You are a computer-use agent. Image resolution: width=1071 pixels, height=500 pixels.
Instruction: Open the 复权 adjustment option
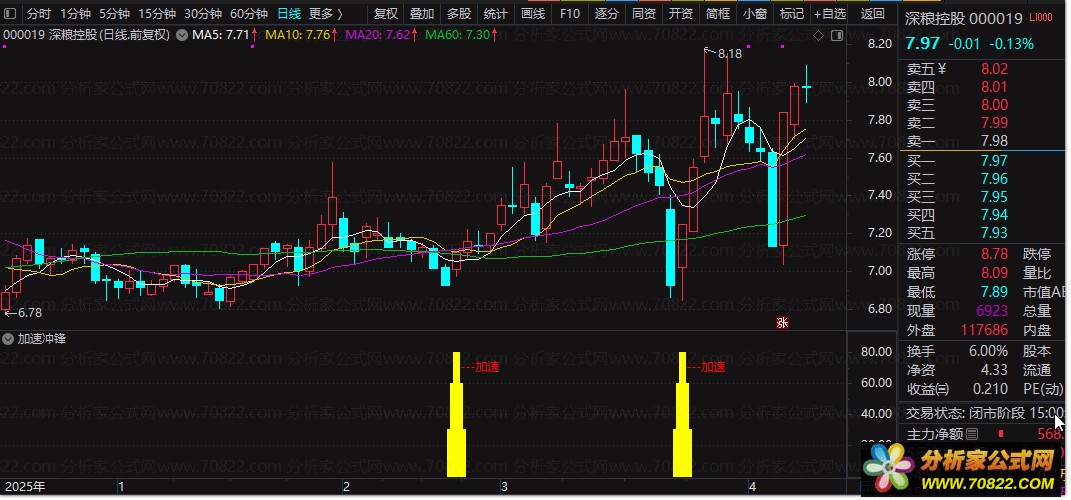[386, 14]
